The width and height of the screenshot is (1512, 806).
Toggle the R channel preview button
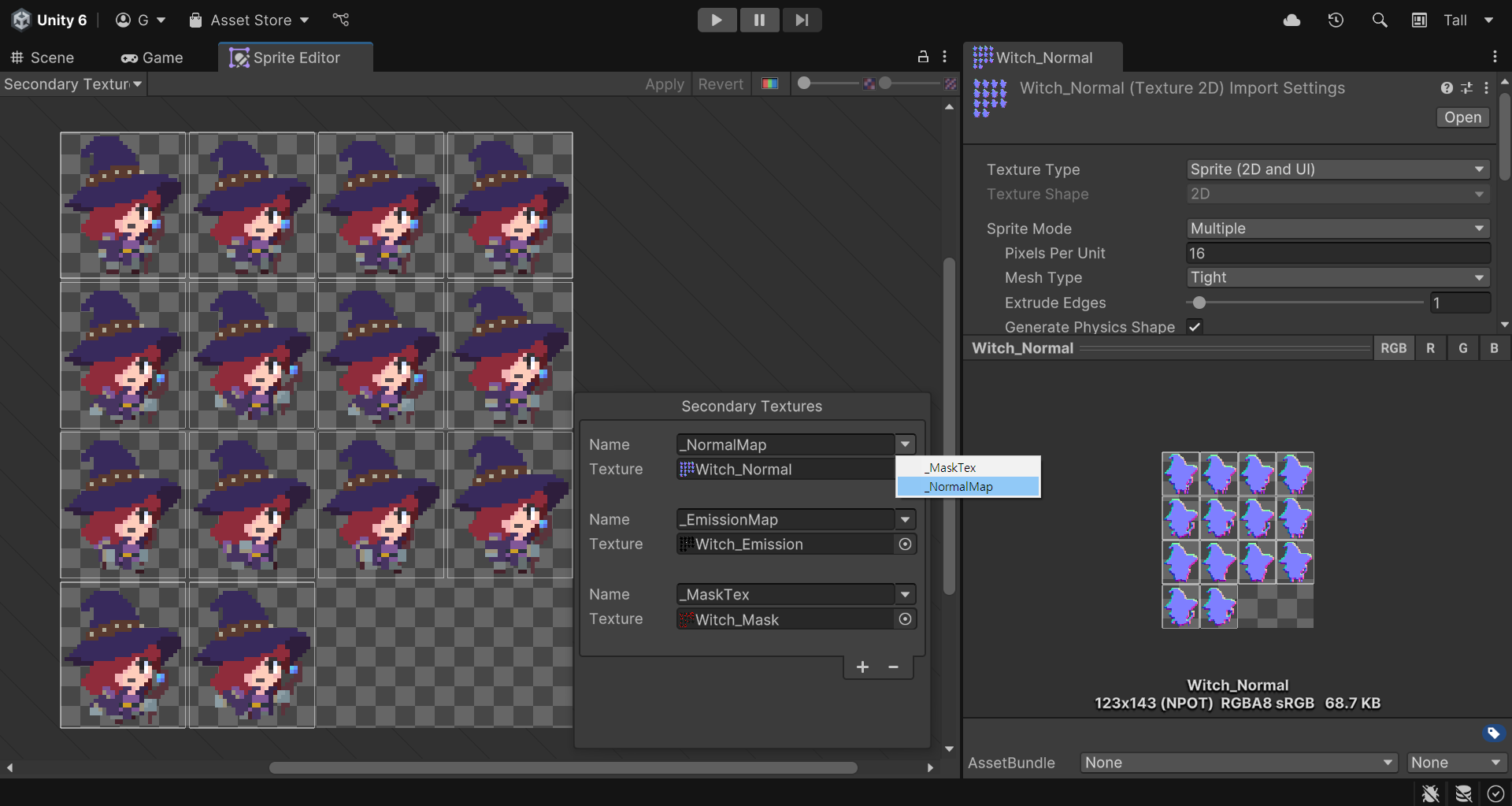coord(1430,348)
